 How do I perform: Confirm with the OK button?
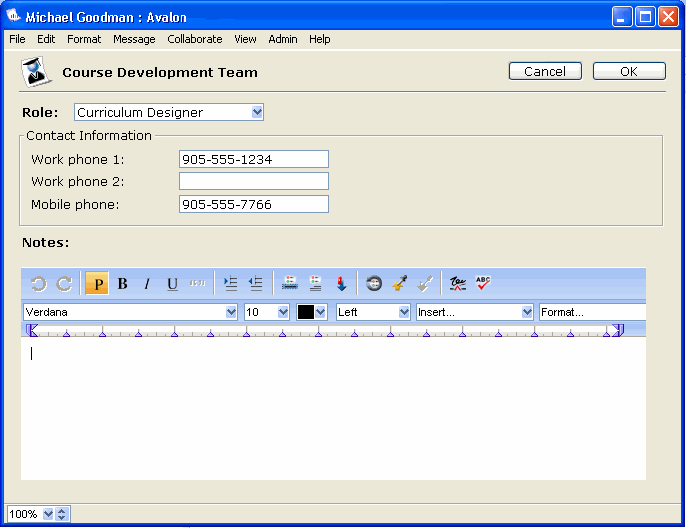pos(628,71)
